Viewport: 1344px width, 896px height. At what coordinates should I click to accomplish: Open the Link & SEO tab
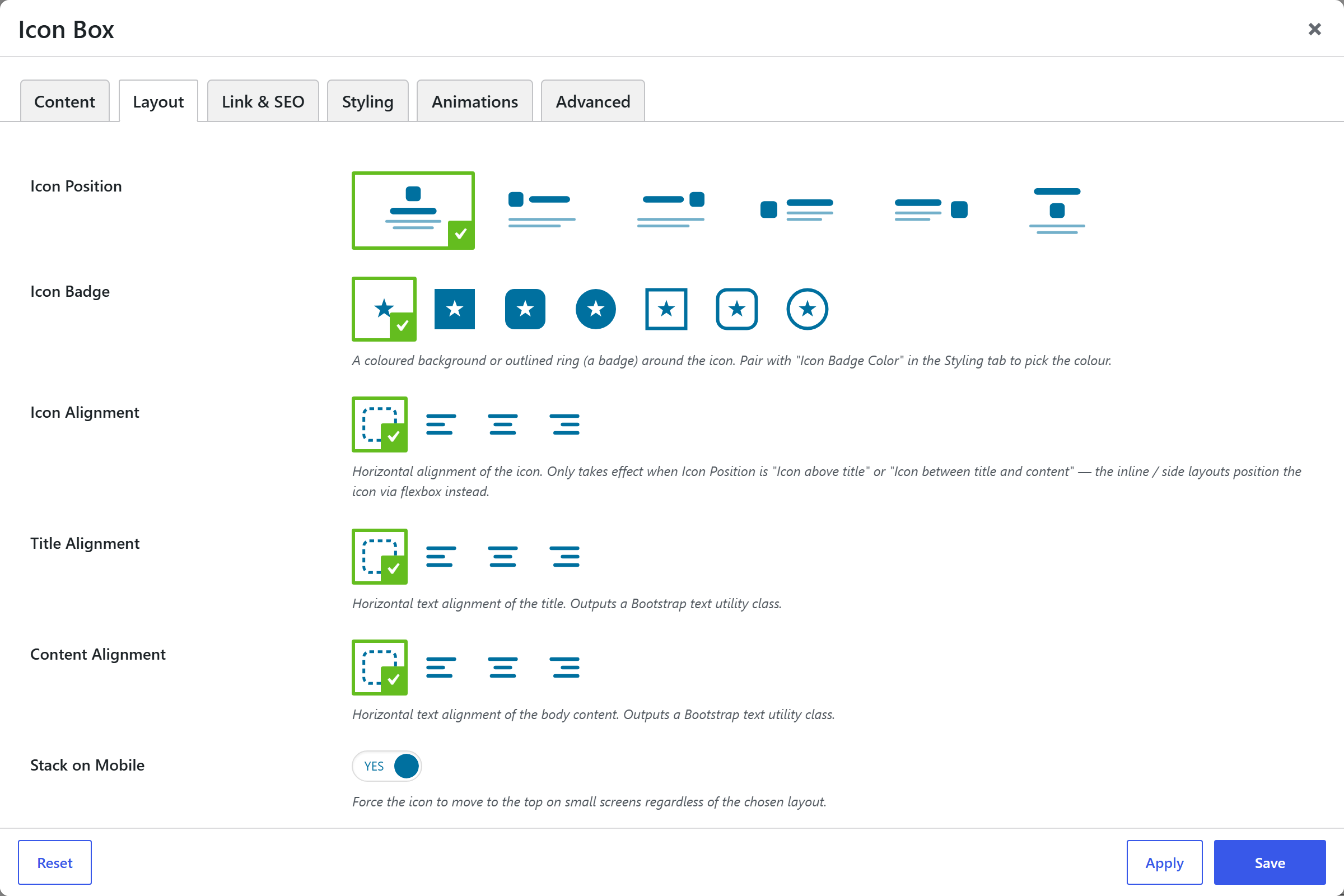(263, 101)
